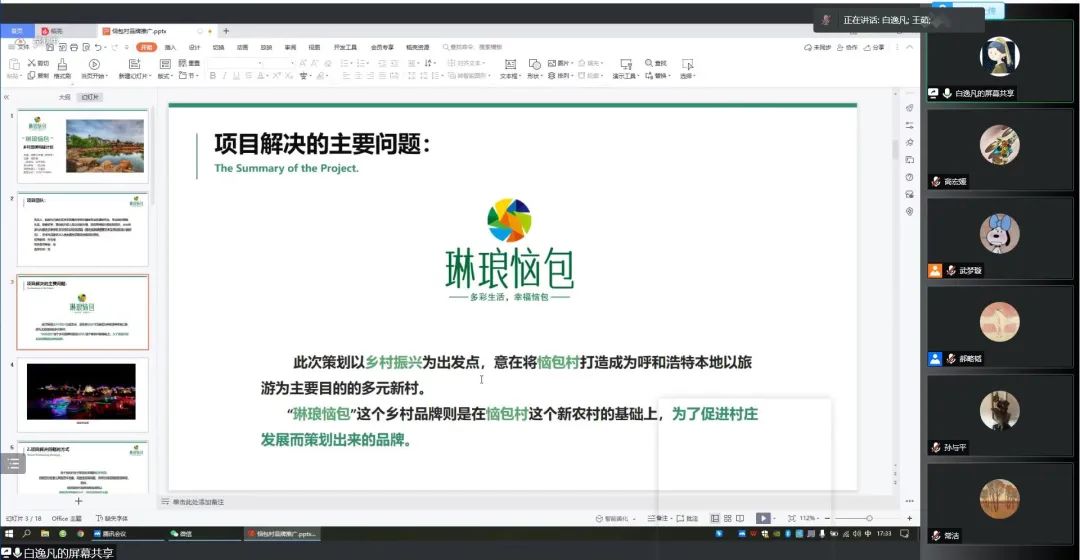Click the Arrange (排列) icon
1080x560 pixels.
pos(552,75)
